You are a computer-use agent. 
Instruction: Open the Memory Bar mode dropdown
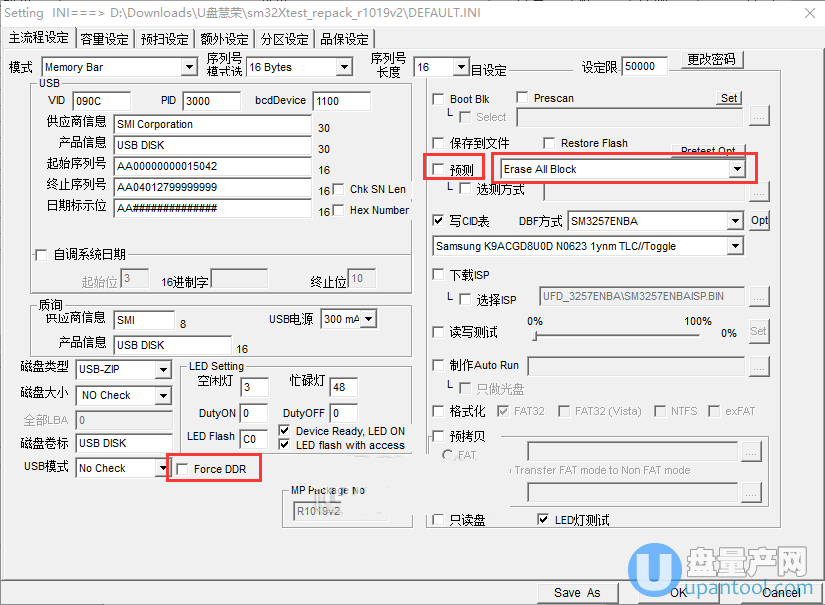click(189, 68)
